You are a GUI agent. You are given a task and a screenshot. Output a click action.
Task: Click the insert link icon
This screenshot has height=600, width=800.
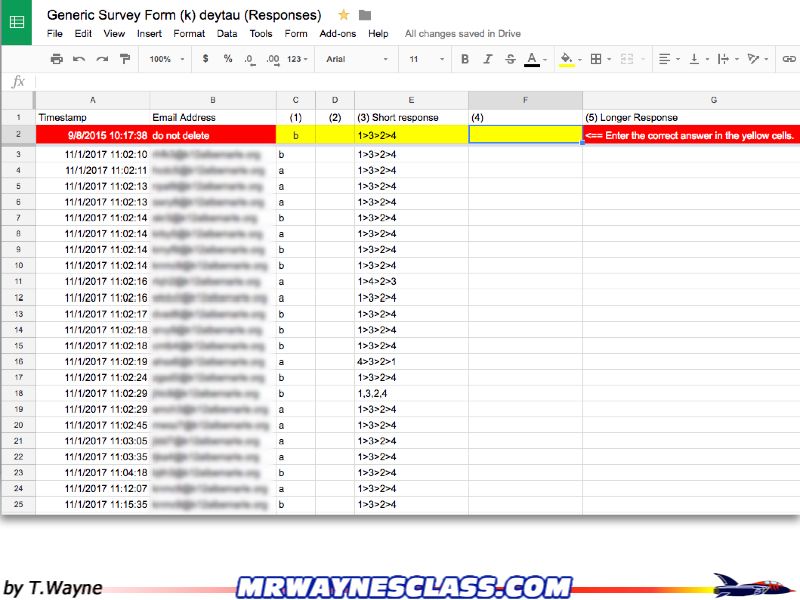[x=788, y=60]
